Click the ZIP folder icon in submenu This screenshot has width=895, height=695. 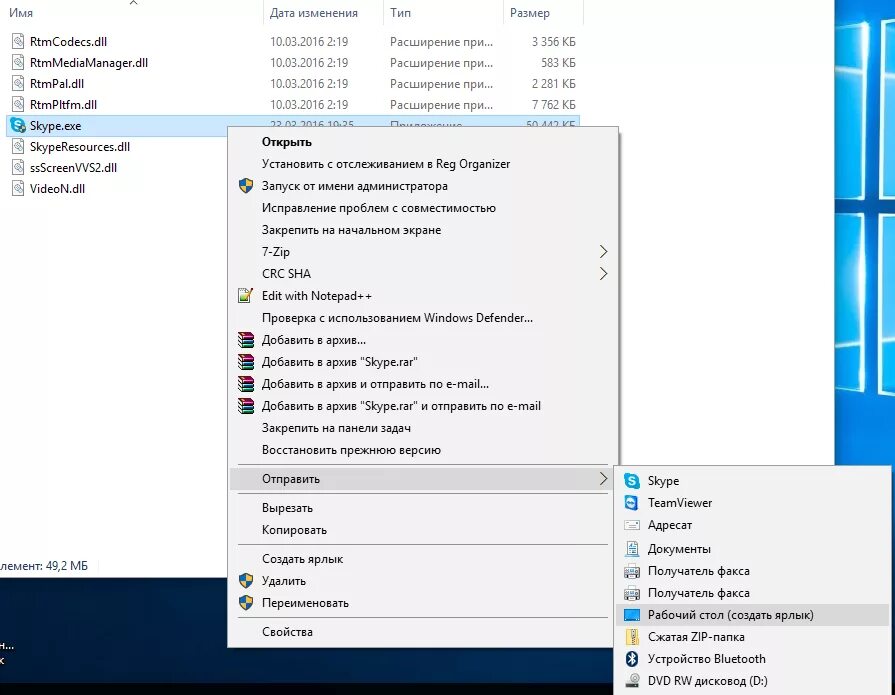point(632,637)
